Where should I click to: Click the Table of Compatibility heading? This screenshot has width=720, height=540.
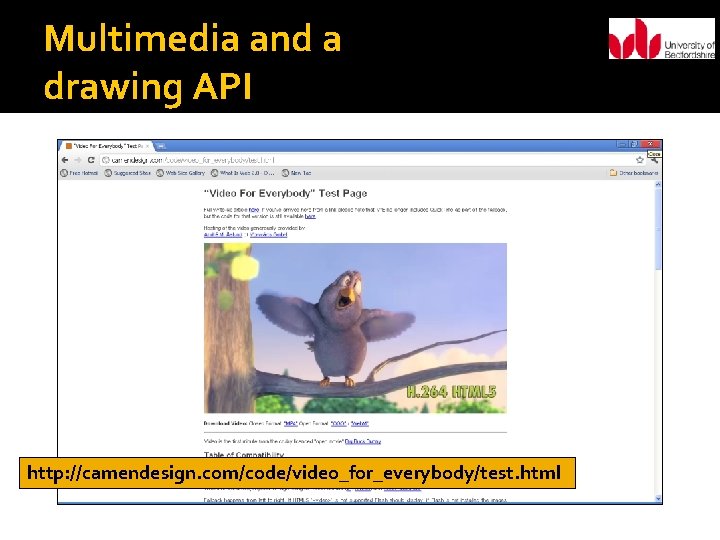[x=244, y=455]
